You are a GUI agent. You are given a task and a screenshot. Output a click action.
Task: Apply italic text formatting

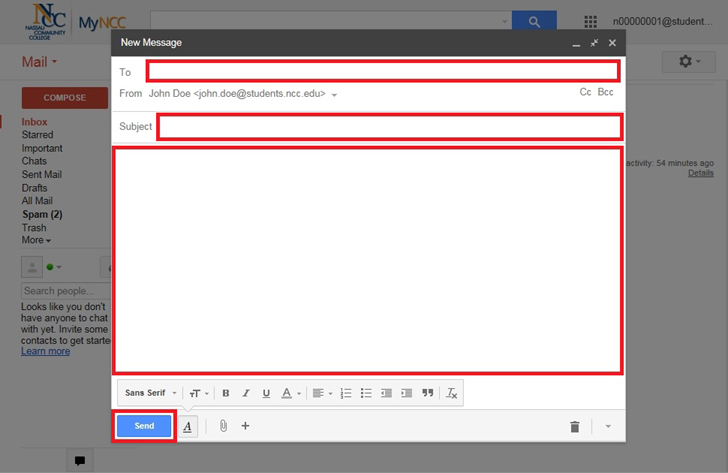point(246,393)
